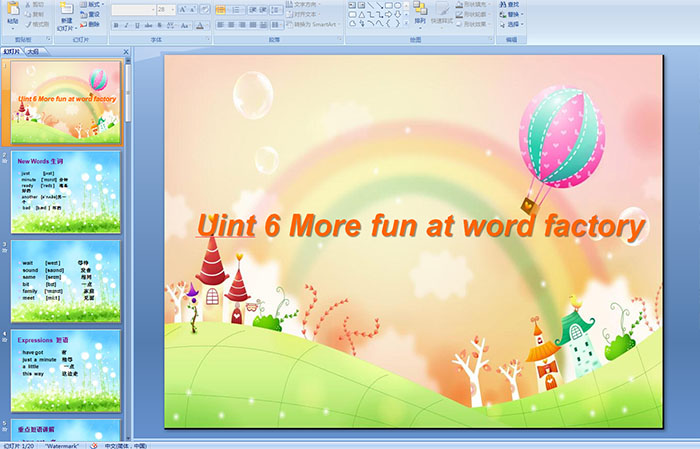Insert a horizontal text box shape
The image size is (700, 449).
pyautogui.click(x=352, y=5)
